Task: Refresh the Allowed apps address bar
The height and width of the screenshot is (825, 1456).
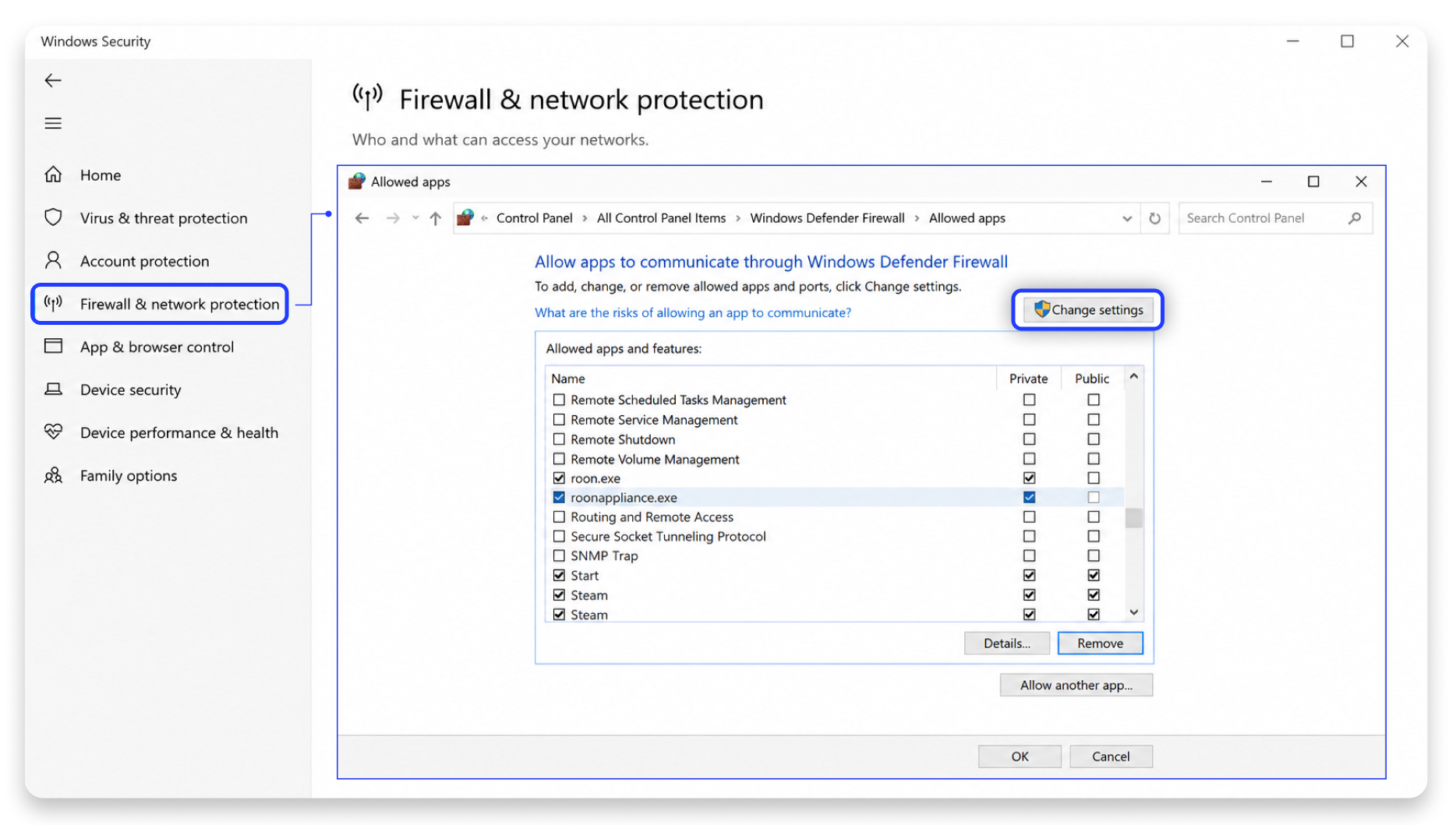Action: coord(1154,218)
